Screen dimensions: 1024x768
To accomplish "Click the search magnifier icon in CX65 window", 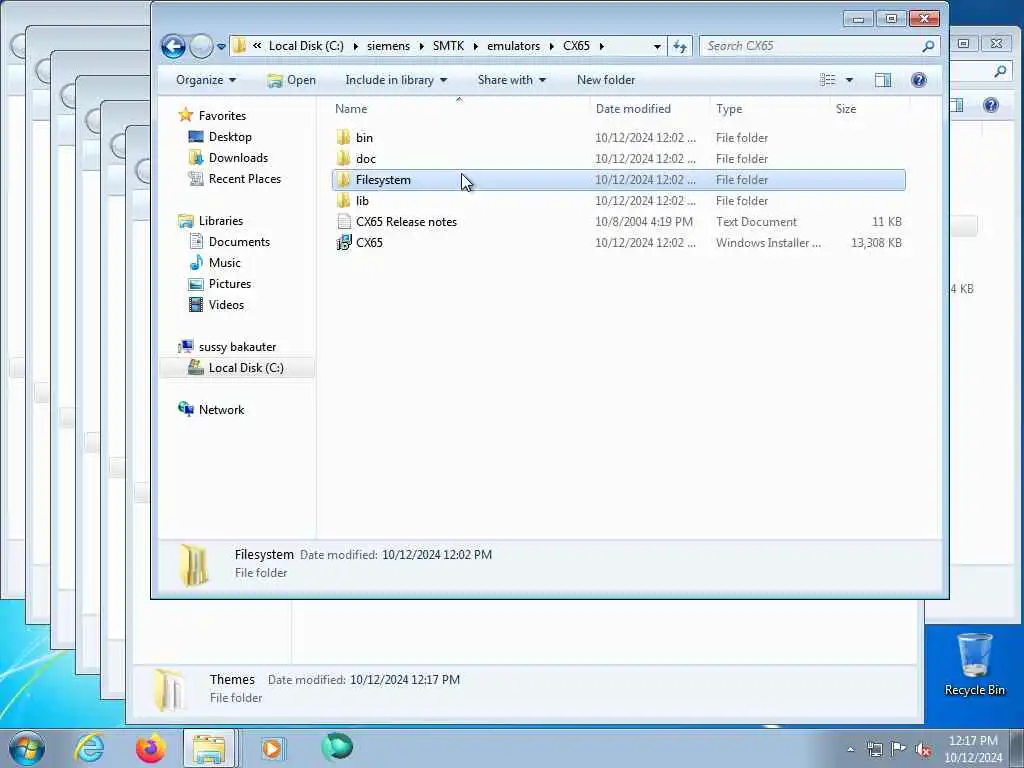I will pos(928,46).
